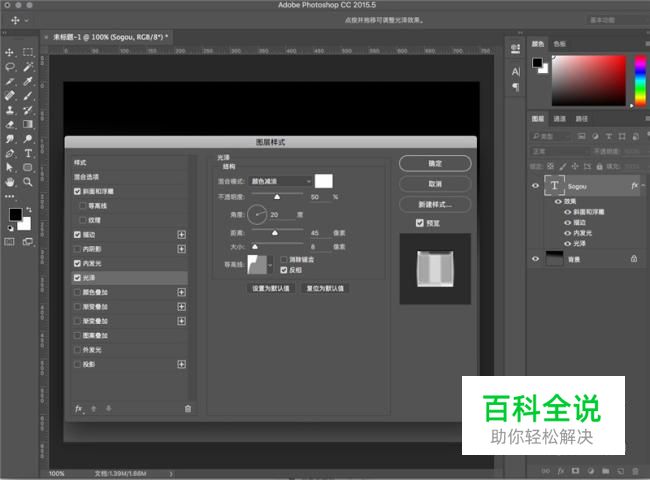Select the Eraser tool

pyautogui.click(x=9, y=124)
